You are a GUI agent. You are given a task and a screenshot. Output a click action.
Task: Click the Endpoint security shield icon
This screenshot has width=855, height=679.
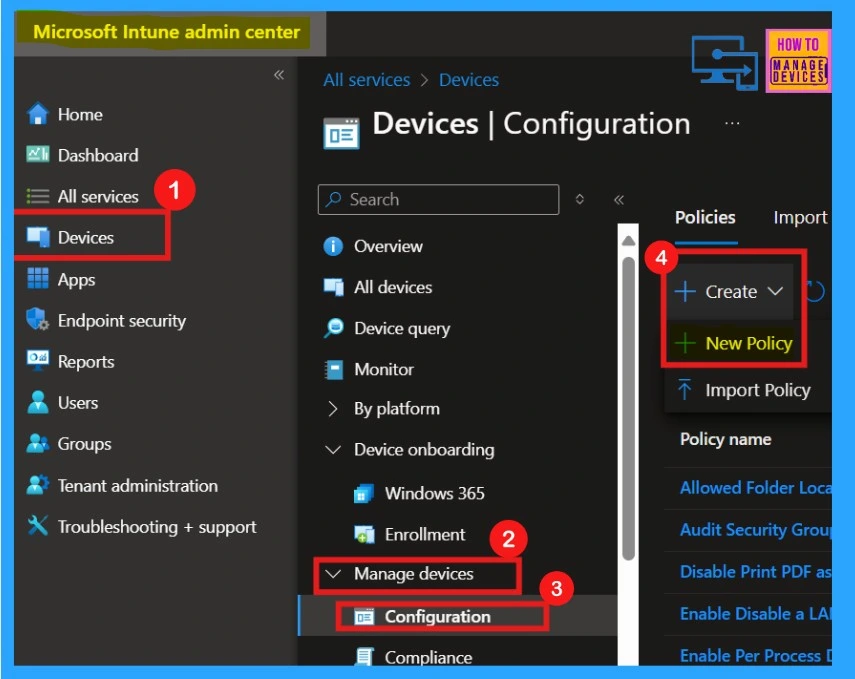[38, 320]
